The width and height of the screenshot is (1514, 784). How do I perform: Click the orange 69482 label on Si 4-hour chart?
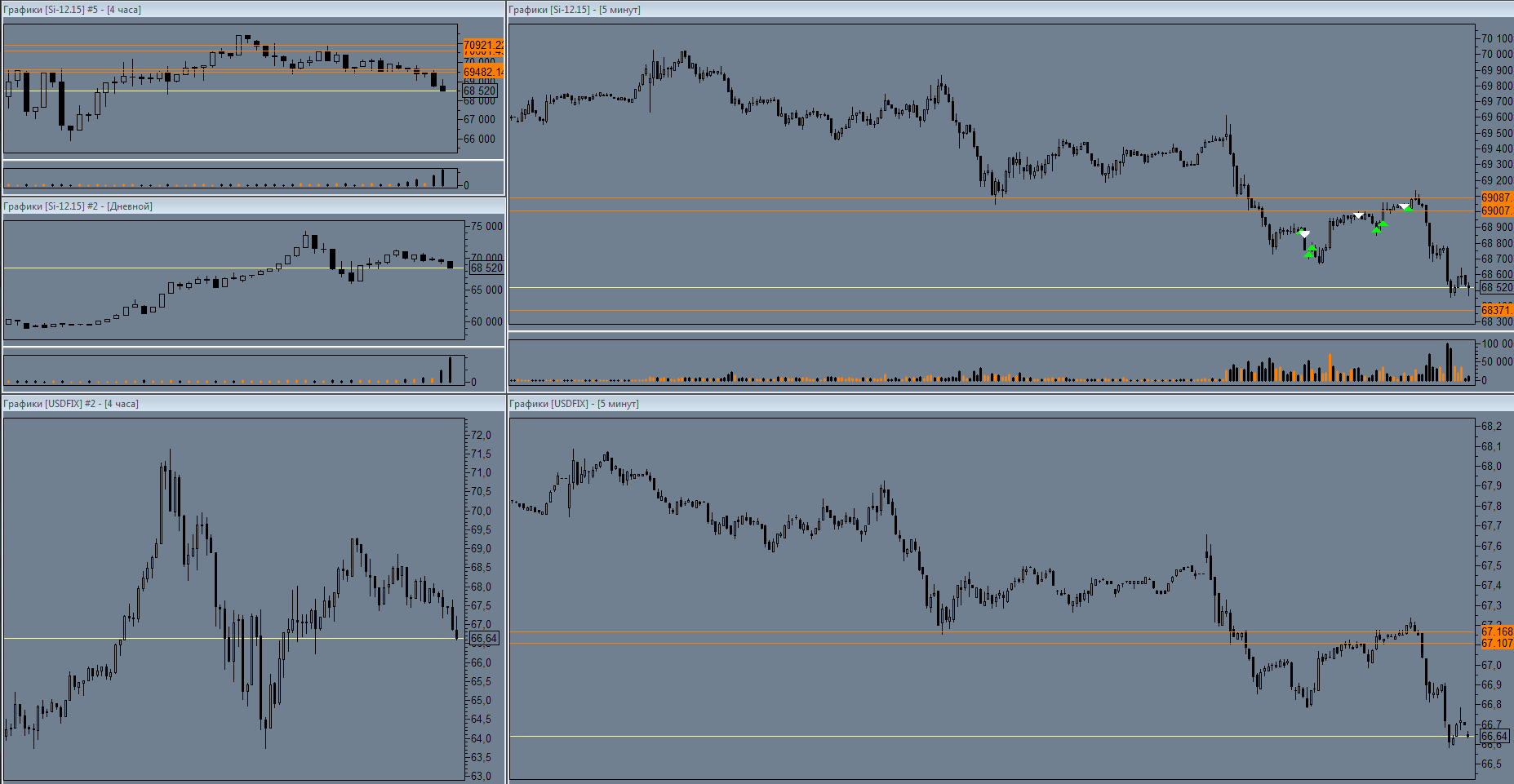(482, 72)
